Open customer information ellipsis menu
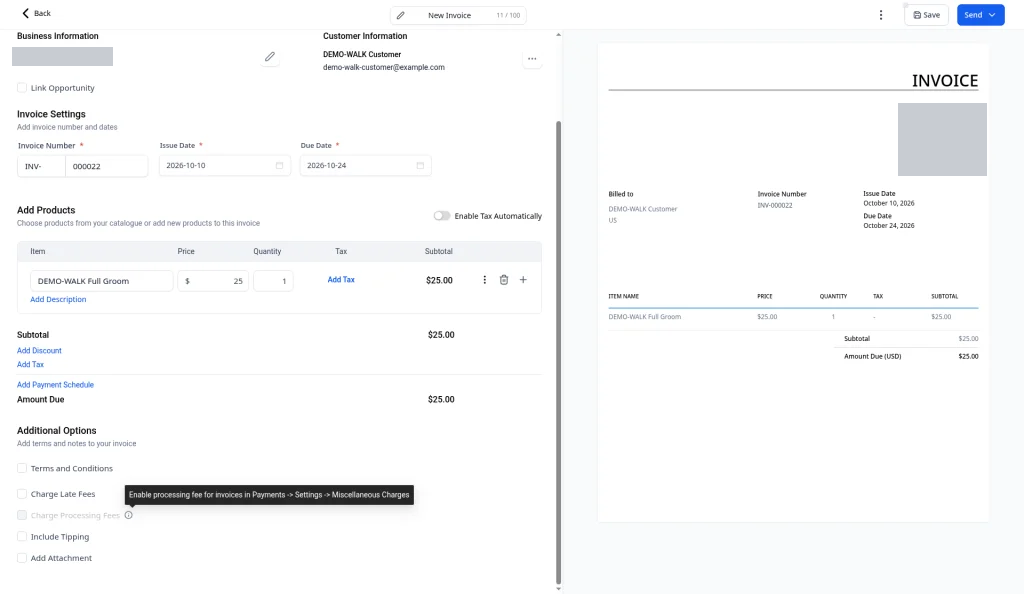This screenshot has width=1024, height=594. (x=532, y=59)
